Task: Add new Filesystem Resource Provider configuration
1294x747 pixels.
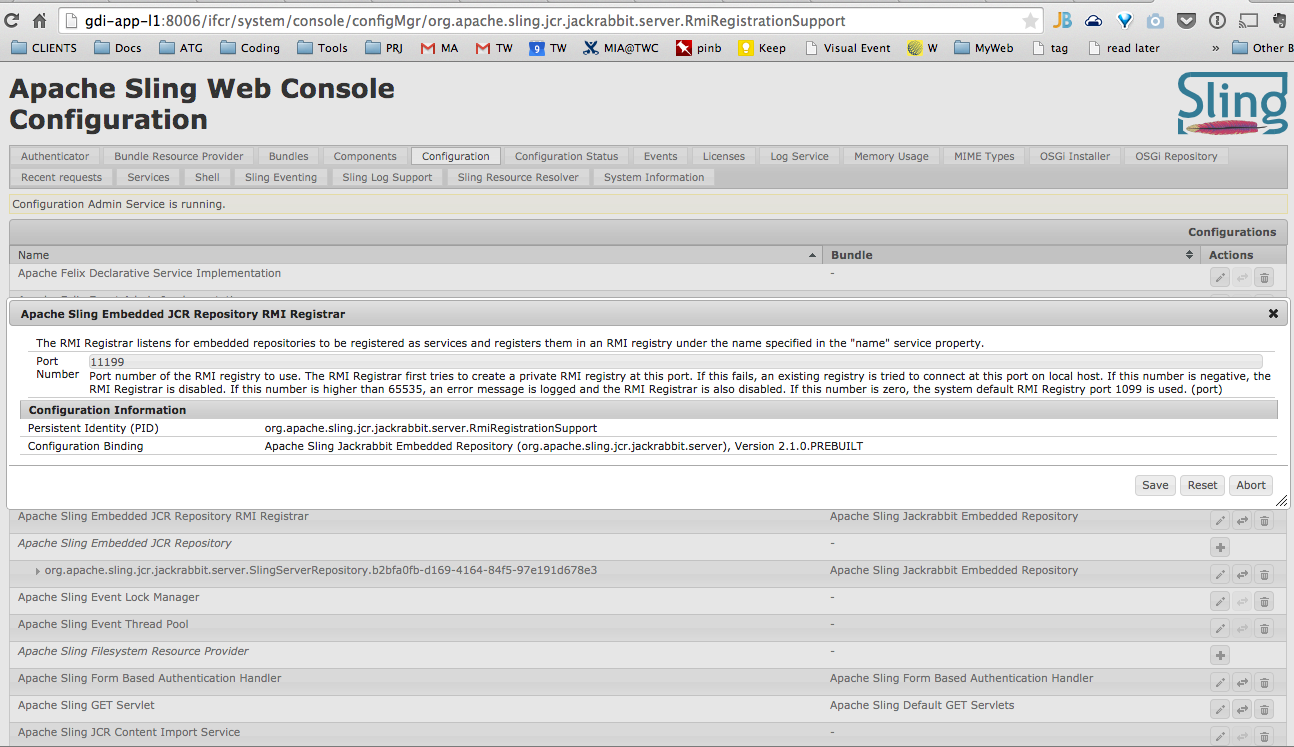Action: pyautogui.click(x=1220, y=656)
